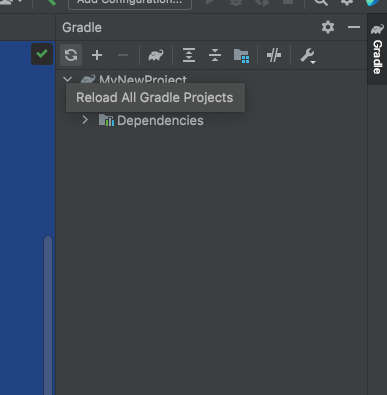Select the MyNewProject tree row
The image size is (387, 395).
point(211,80)
